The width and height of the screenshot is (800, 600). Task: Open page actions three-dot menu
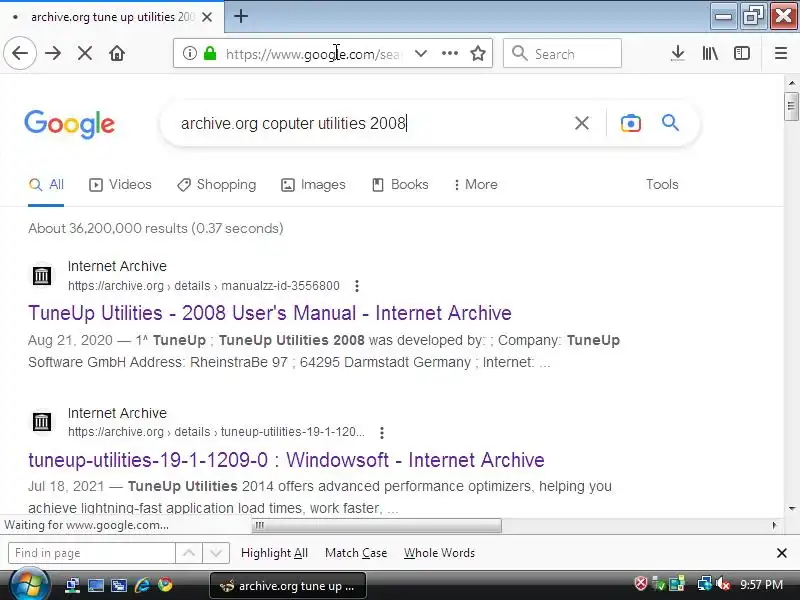[449, 53]
